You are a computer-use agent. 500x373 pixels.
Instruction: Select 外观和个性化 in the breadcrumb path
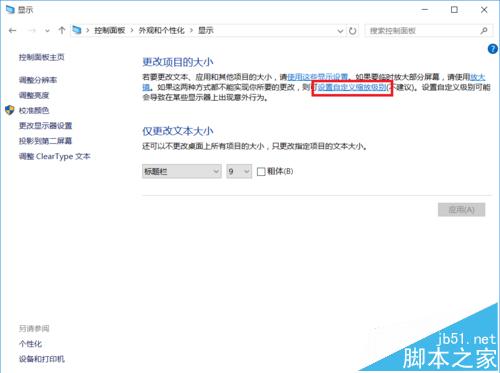pos(161,31)
